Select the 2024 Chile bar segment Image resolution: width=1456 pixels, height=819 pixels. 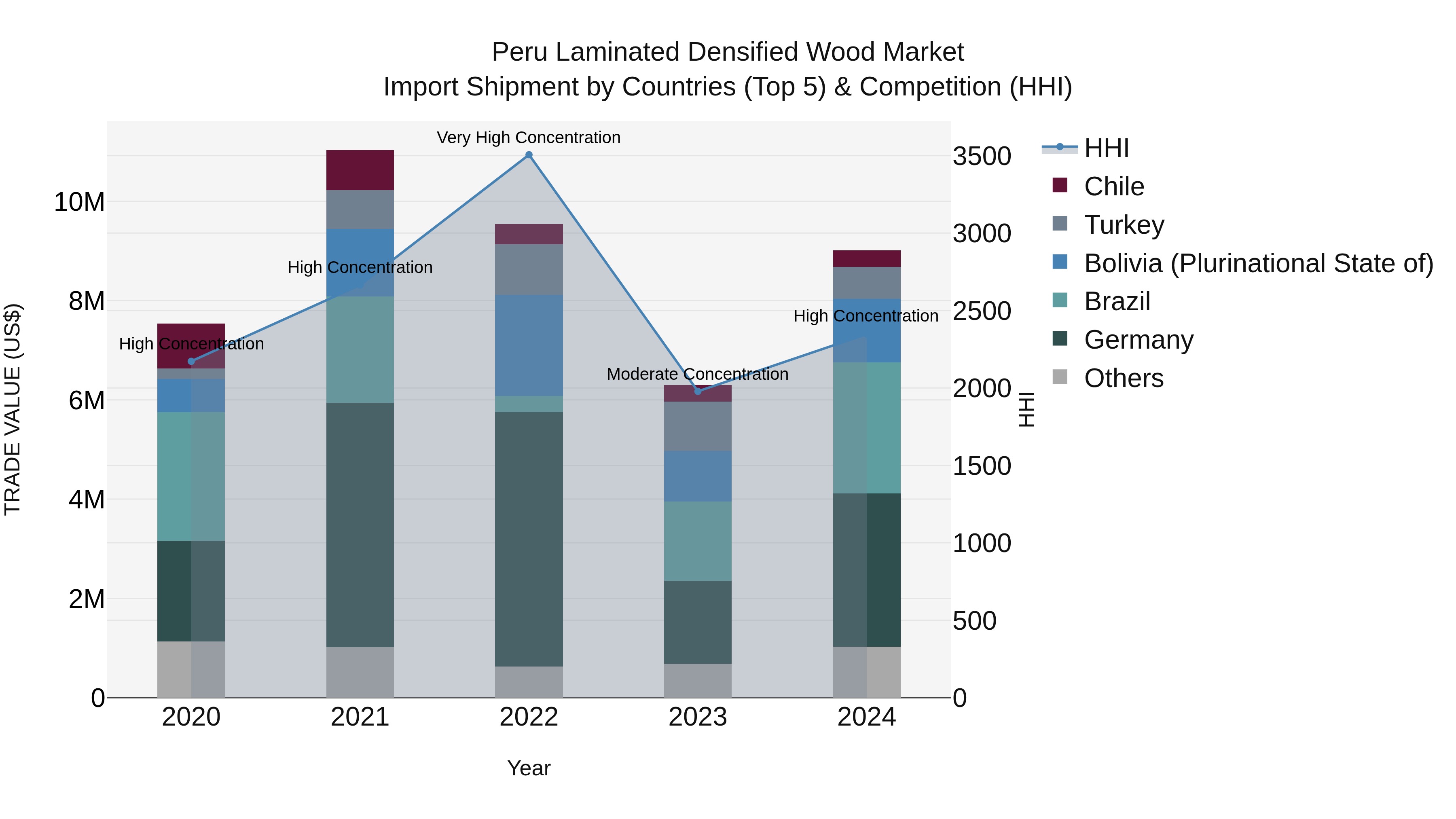coord(866,259)
